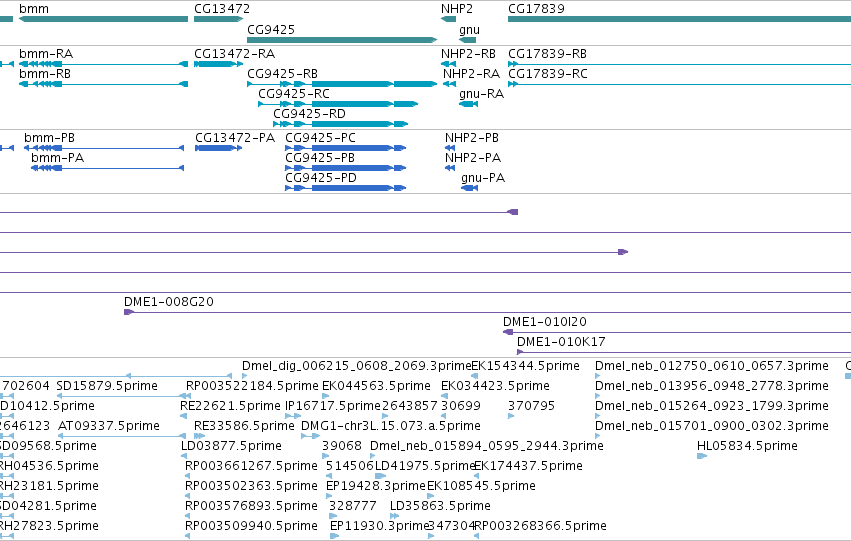Viewport: 851px width, 541px height.
Task: Click EST EP11930.3prime
Action: click(x=380, y=526)
